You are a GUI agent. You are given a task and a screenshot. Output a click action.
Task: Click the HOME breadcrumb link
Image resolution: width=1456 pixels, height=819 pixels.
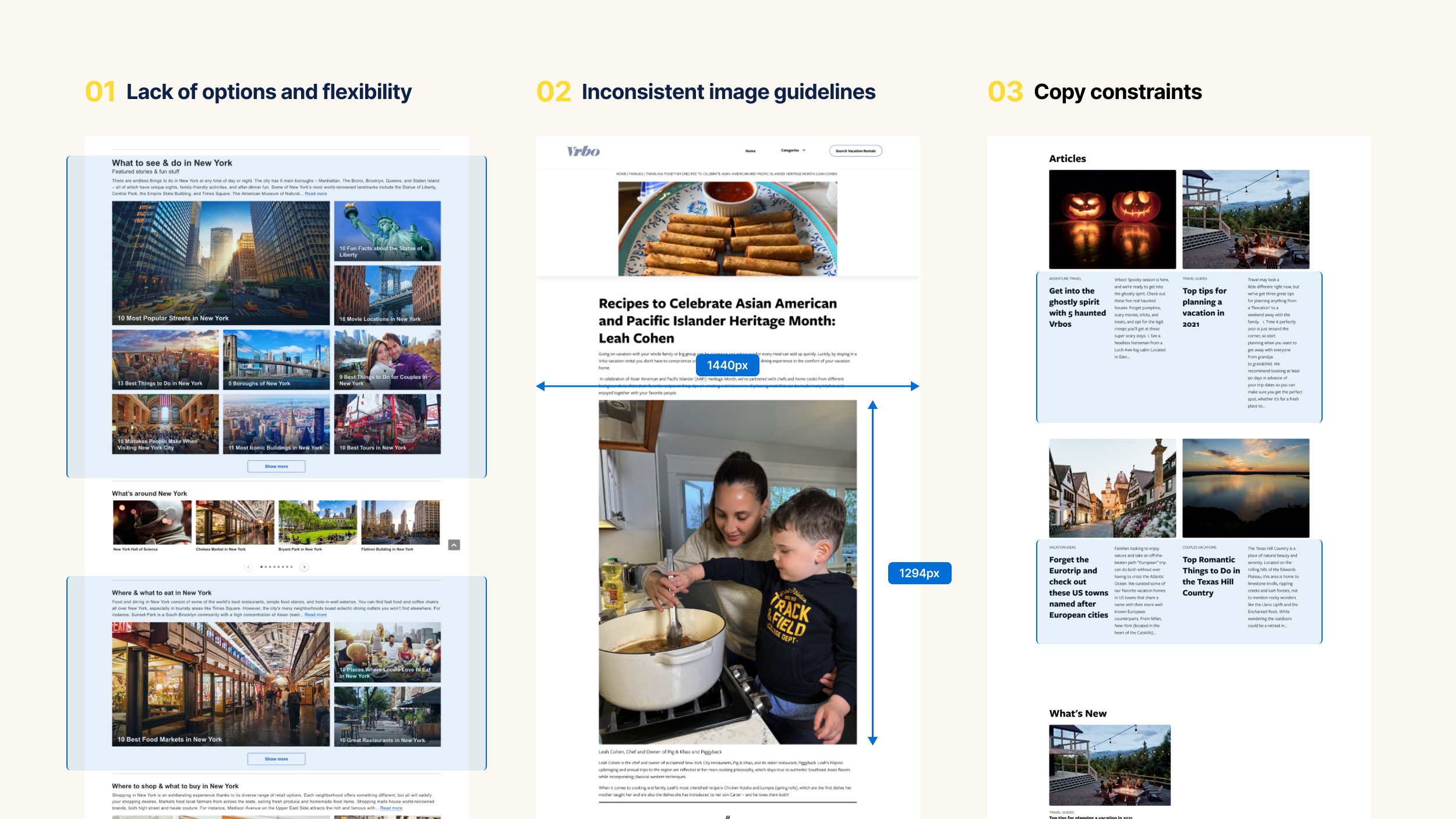tap(621, 174)
